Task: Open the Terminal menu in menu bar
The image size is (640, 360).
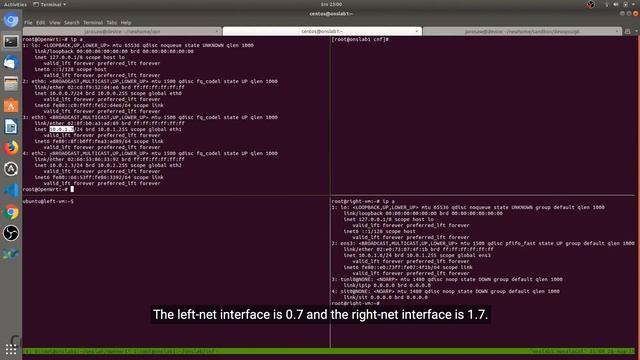Action: [x=93, y=22]
